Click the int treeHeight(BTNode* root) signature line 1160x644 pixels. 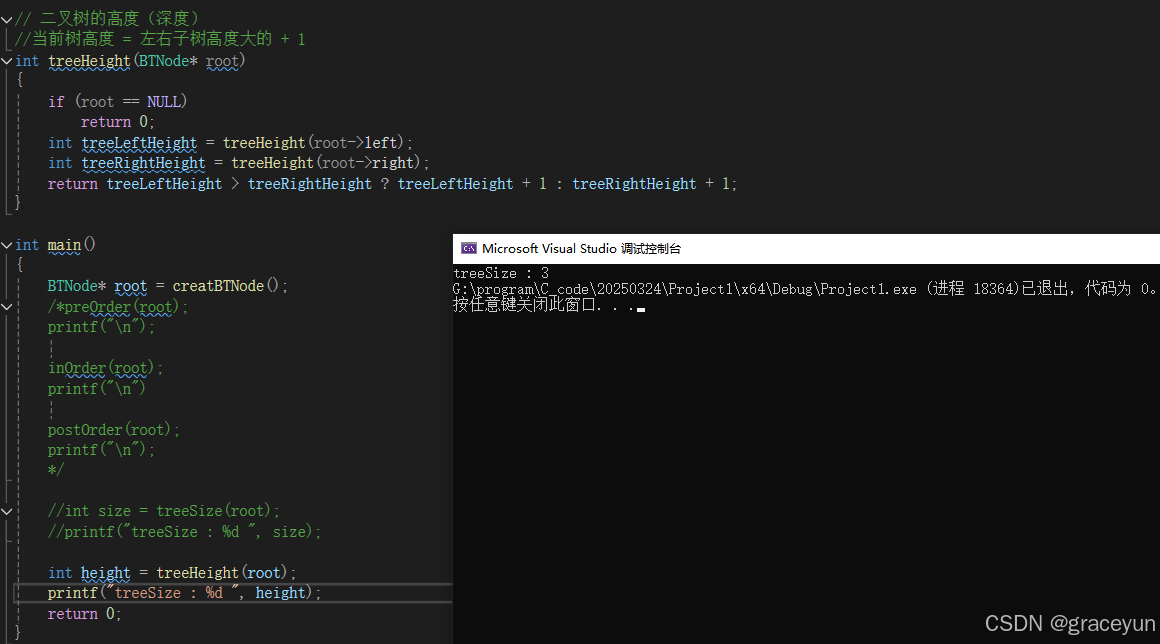pyautogui.click(x=129, y=61)
